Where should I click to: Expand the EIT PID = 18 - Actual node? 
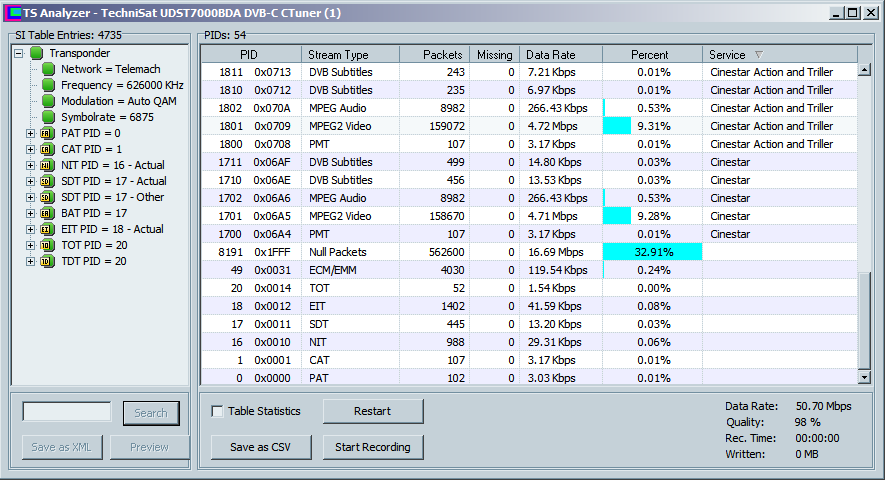click(30, 229)
